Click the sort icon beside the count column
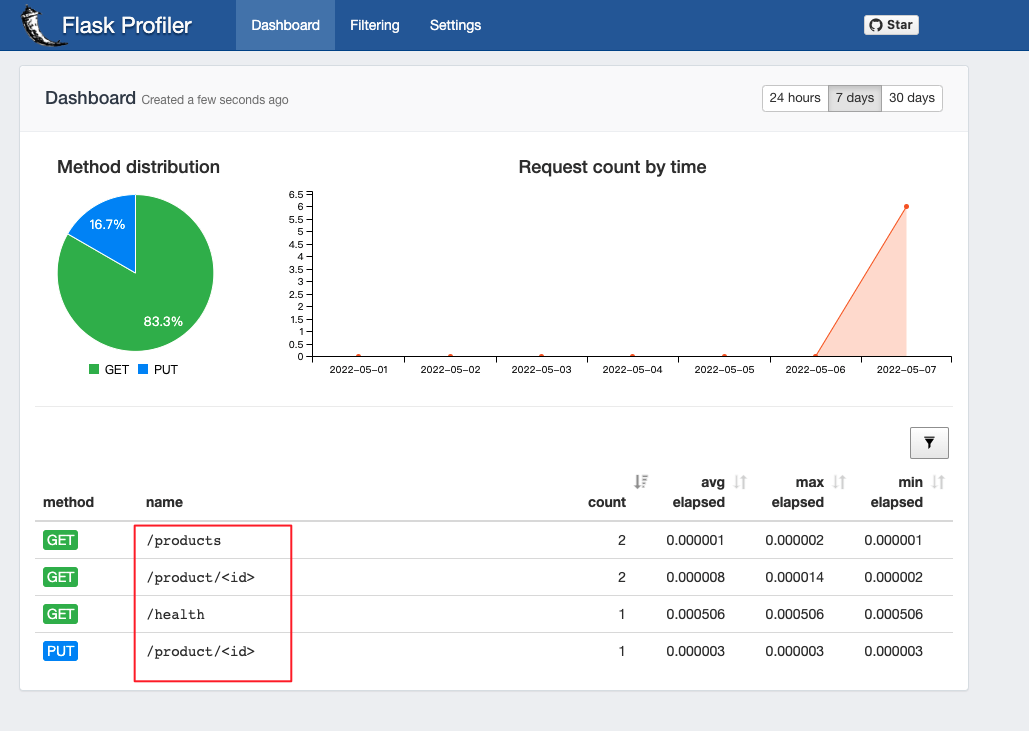This screenshot has width=1029, height=731. coord(640,481)
